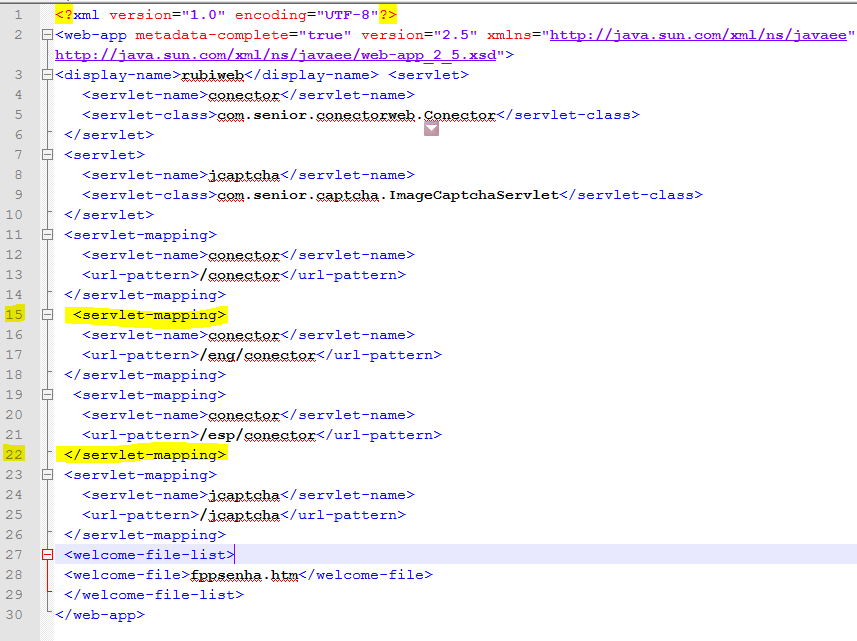This screenshot has width=857, height=641.
Task: Click the metadata-complete value "true"
Action: tap(325, 35)
